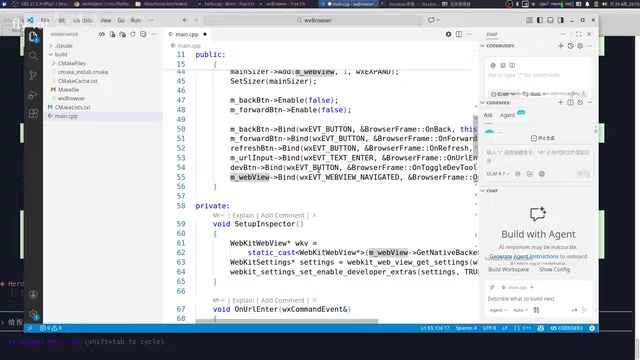Open the Extensions view
Viewport: 640px width, 360px height.
tap(33, 113)
